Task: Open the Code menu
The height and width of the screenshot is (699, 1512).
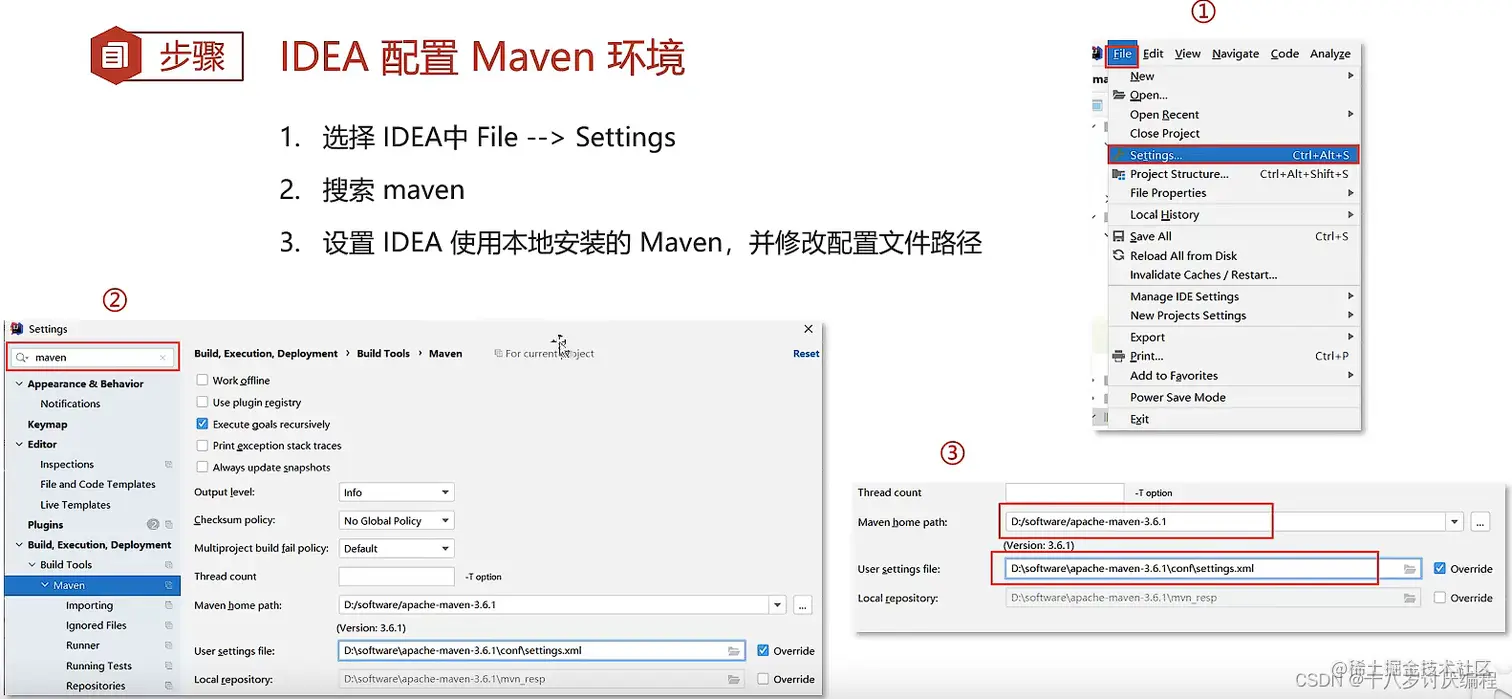Action: coord(1285,54)
